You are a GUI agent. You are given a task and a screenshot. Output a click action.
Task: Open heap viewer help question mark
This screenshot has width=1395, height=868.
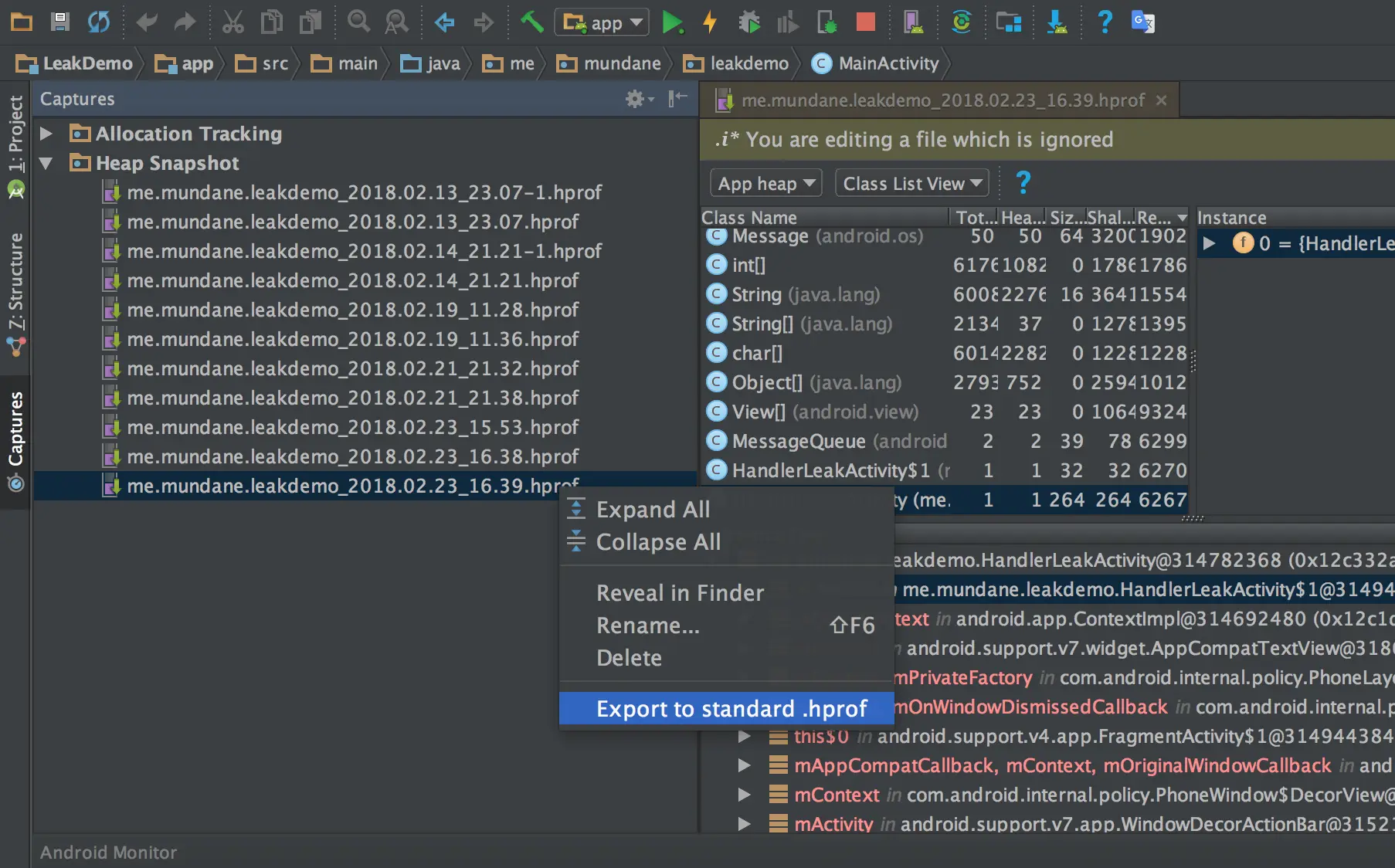(1023, 182)
